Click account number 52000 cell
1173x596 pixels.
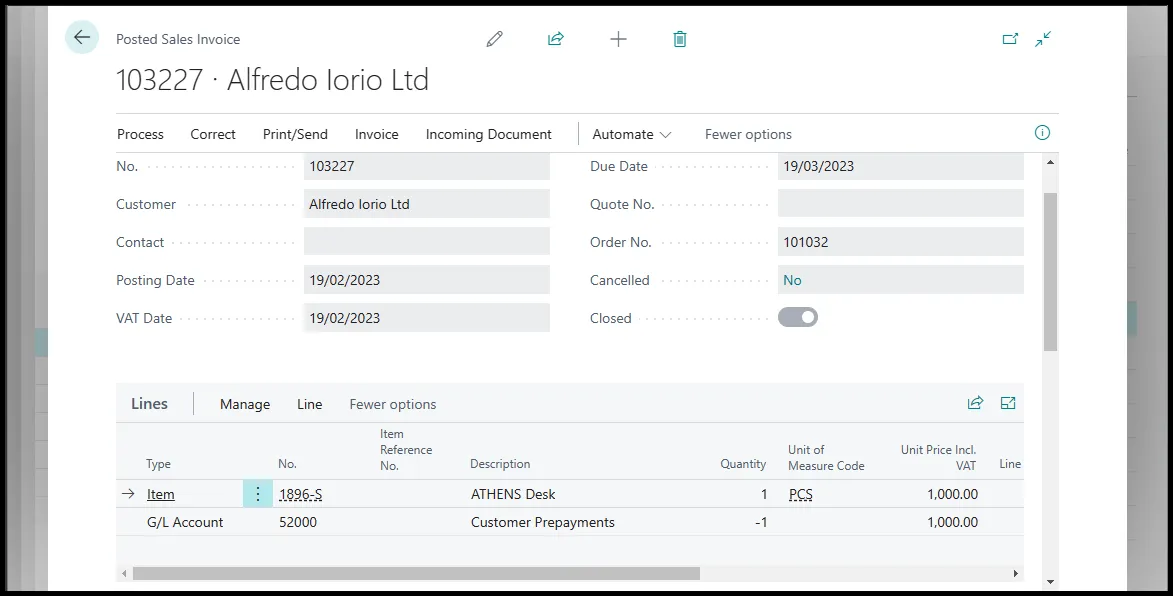(298, 522)
